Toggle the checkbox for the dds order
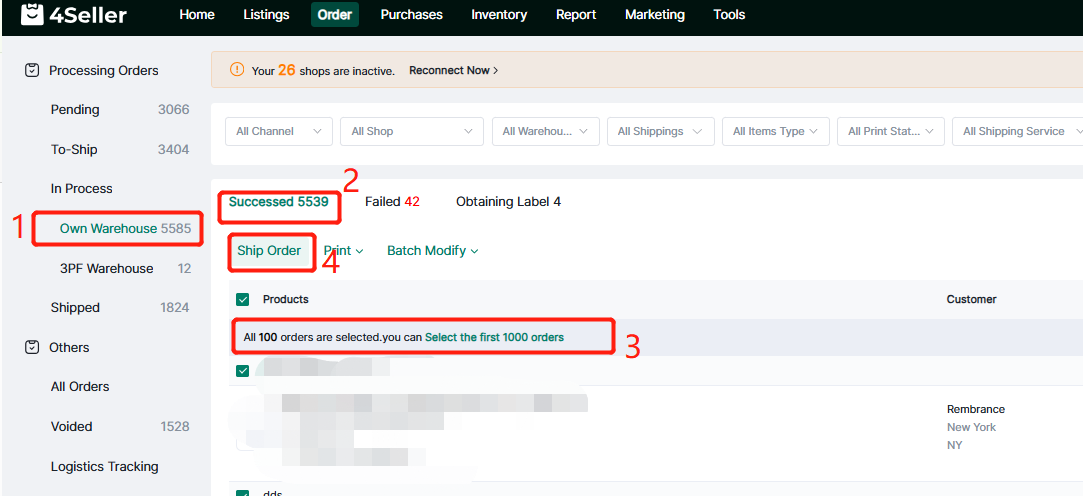The width and height of the screenshot is (1083, 496). coord(243,493)
